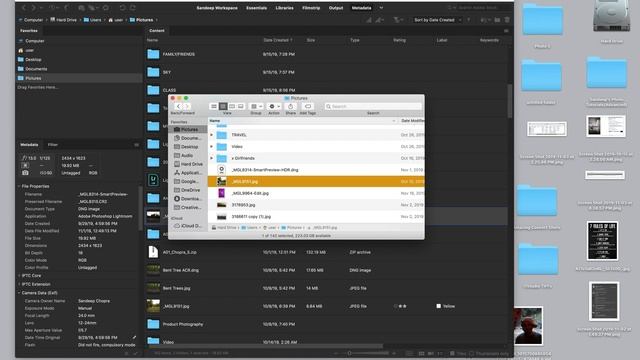Open Sort by Date Created dropdown
The image size is (640, 360).
click(x=437, y=20)
